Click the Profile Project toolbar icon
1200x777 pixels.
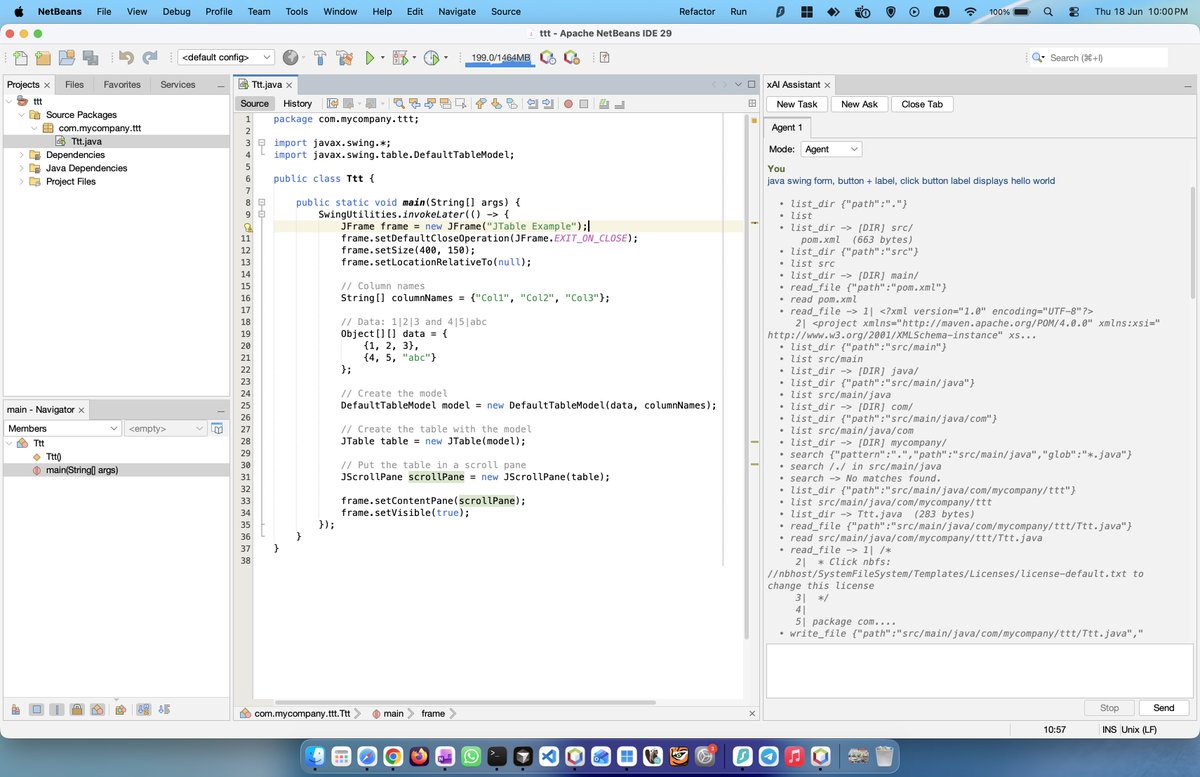(432, 58)
